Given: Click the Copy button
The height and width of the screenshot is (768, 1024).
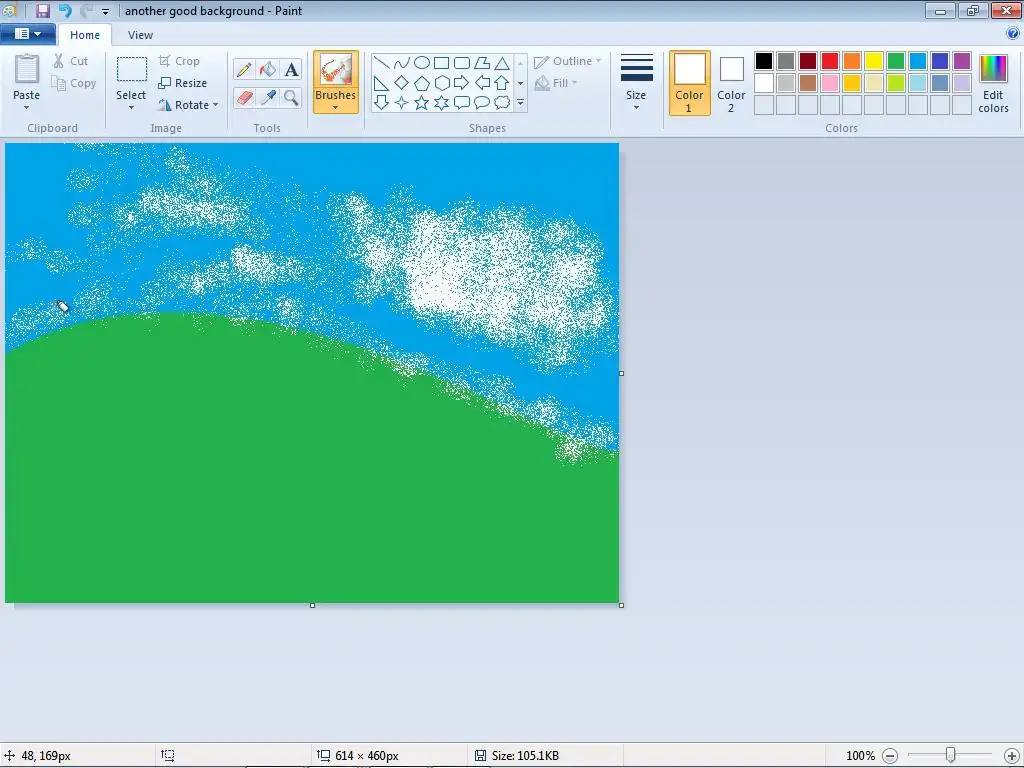Looking at the screenshot, I should click(74, 83).
